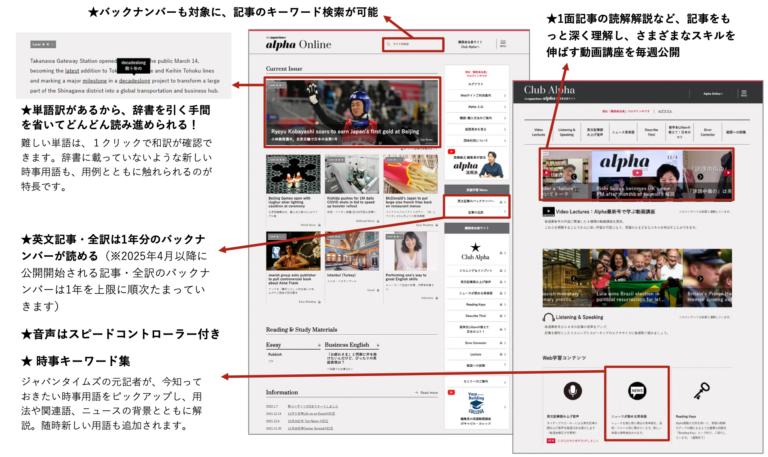Select the Video Lectures tab in Club Alpha
This screenshot has height=457, width=768.
[x=538, y=131]
